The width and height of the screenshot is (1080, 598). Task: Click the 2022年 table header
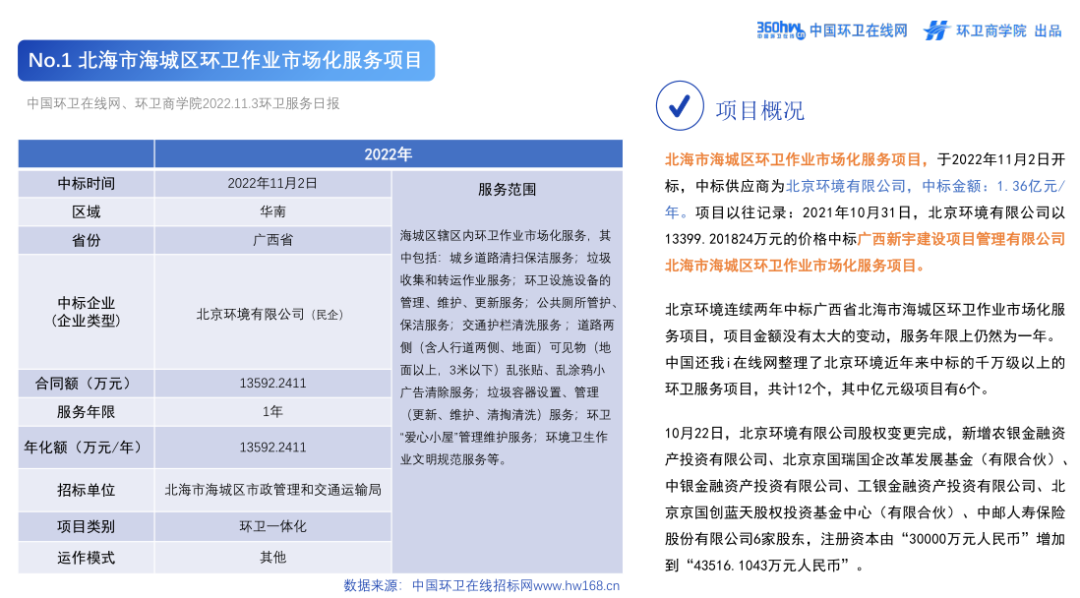pos(388,154)
